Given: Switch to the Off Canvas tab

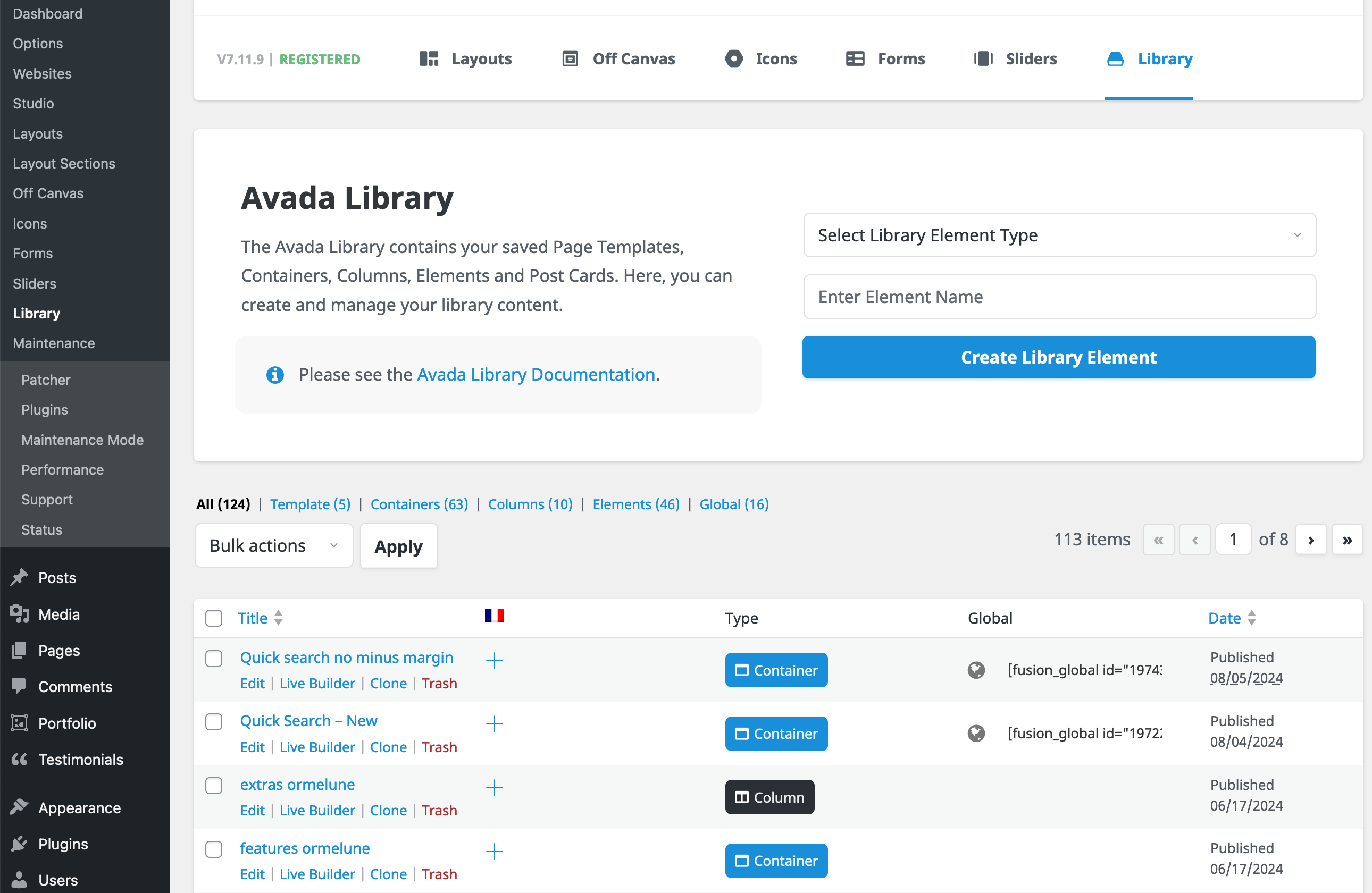Looking at the screenshot, I should (x=618, y=59).
